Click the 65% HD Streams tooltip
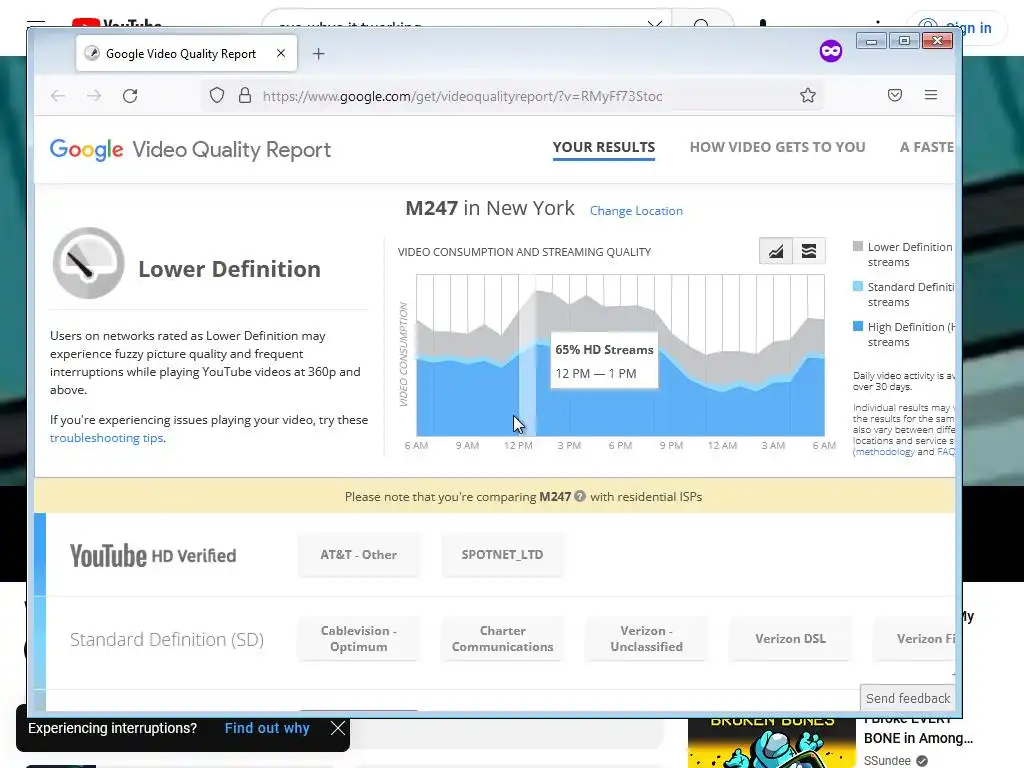The image size is (1024, 768). pyautogui.click(x=604, y=360)
